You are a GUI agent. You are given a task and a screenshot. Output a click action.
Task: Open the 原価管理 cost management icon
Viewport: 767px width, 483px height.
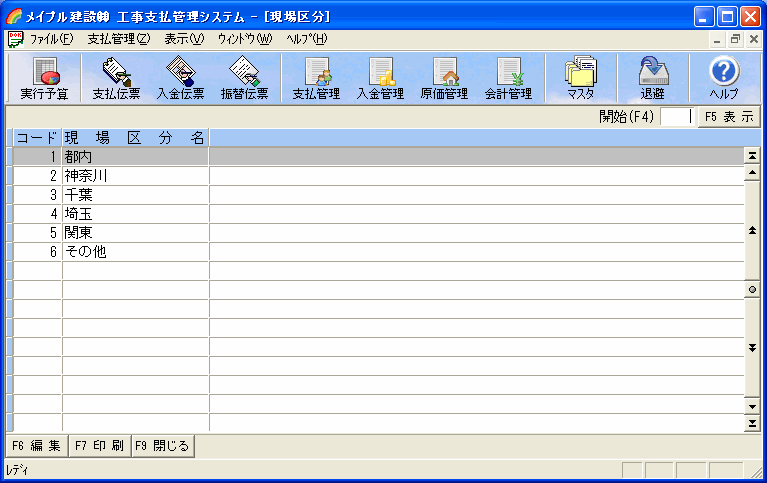(x=444, y=78)
